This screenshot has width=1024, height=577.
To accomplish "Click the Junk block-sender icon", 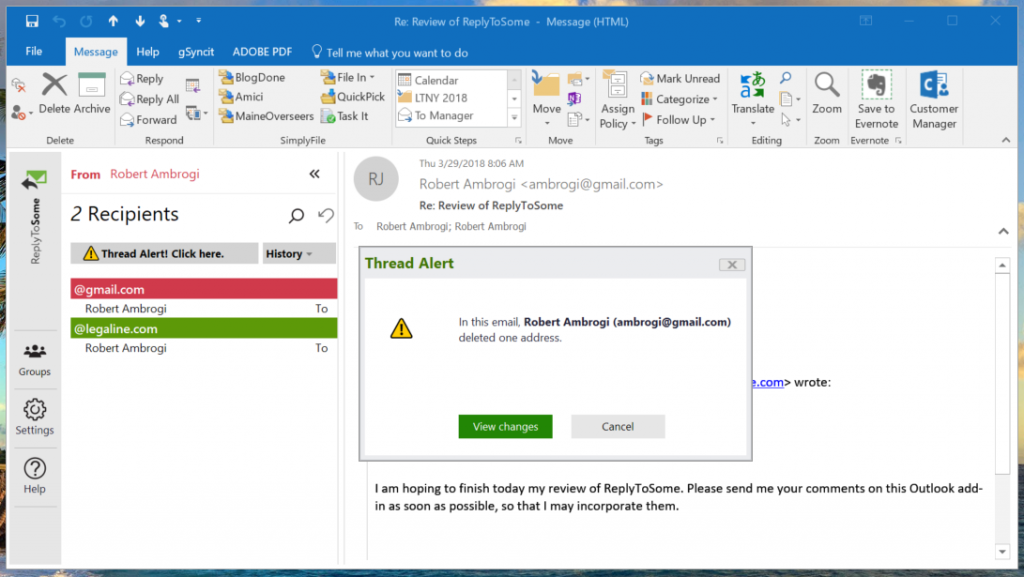I will pyautogui.click(x=20, y=113).
